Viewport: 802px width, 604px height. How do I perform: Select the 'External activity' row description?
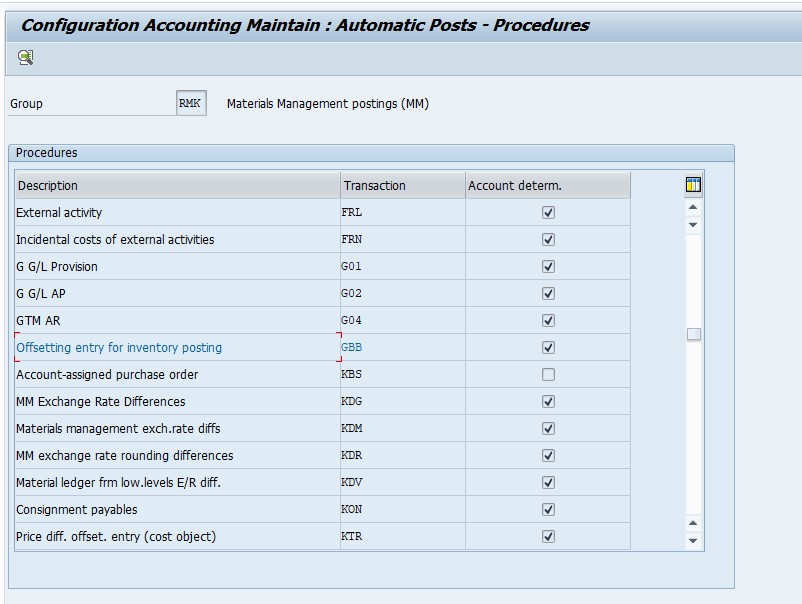[x=177, y=212]
